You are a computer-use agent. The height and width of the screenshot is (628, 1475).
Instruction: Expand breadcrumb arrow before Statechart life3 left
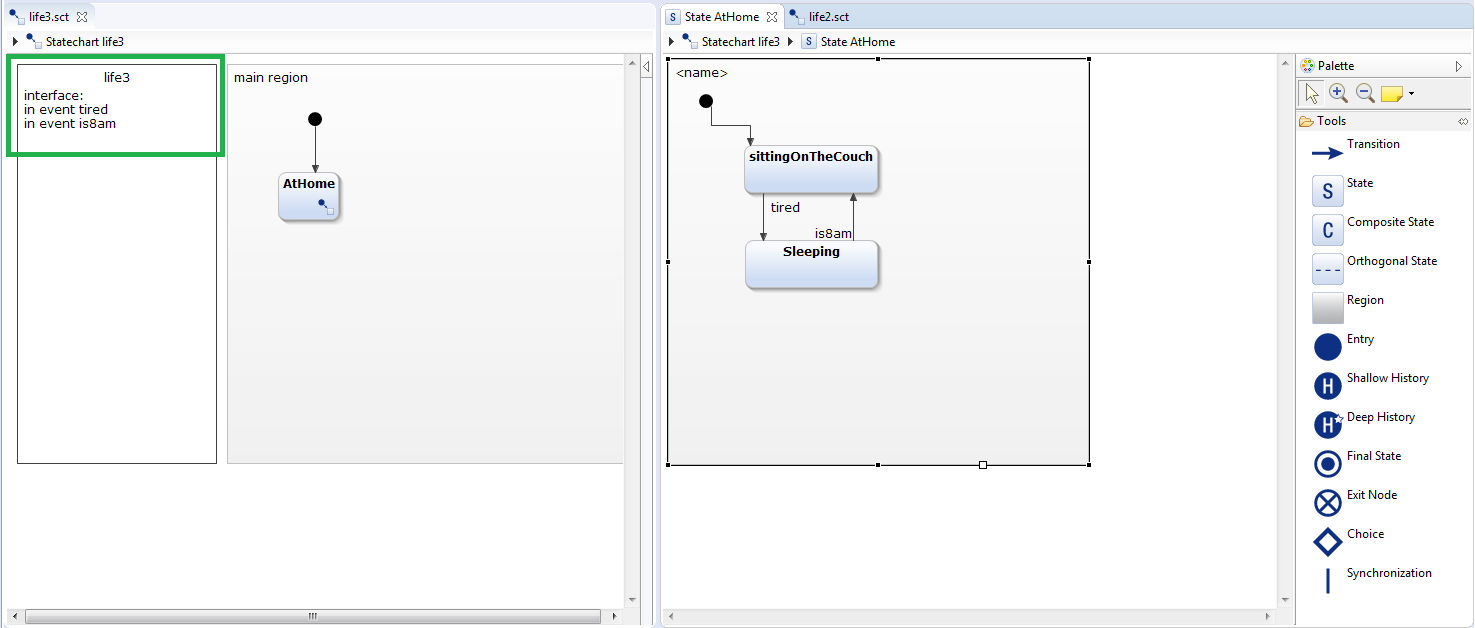pos(15,42)
